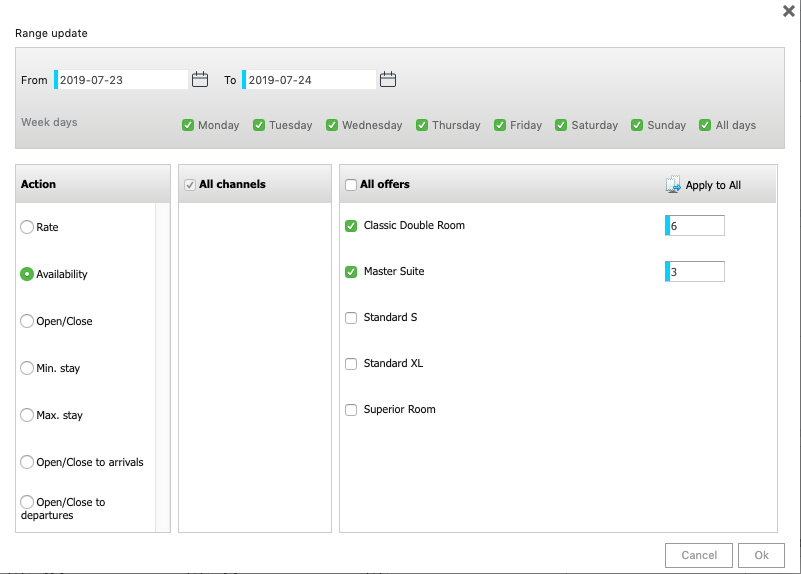The image size is (801, 574).
Task: Uncheck the Saturday checkbox
Action: point(561,125)
